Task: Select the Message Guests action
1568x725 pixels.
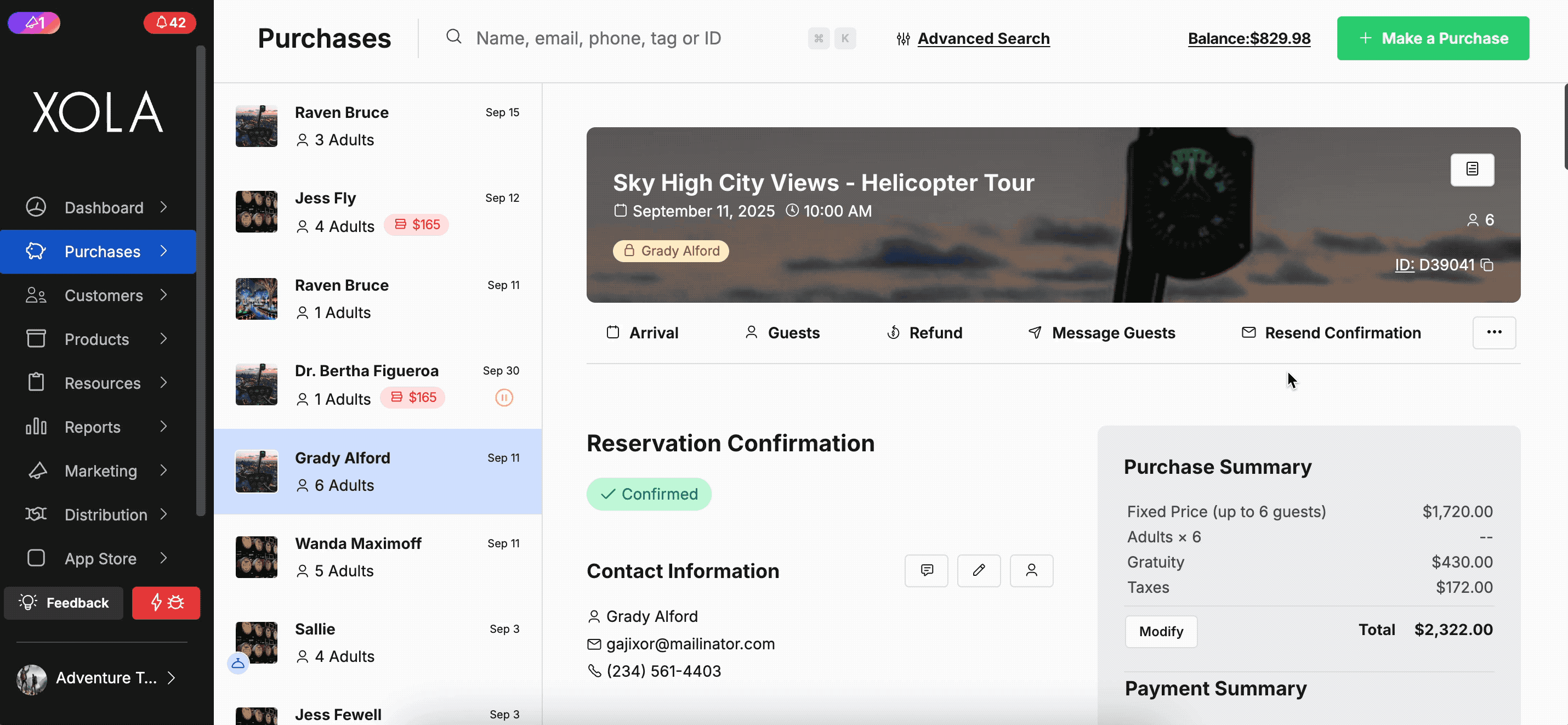Action: 1101,332
